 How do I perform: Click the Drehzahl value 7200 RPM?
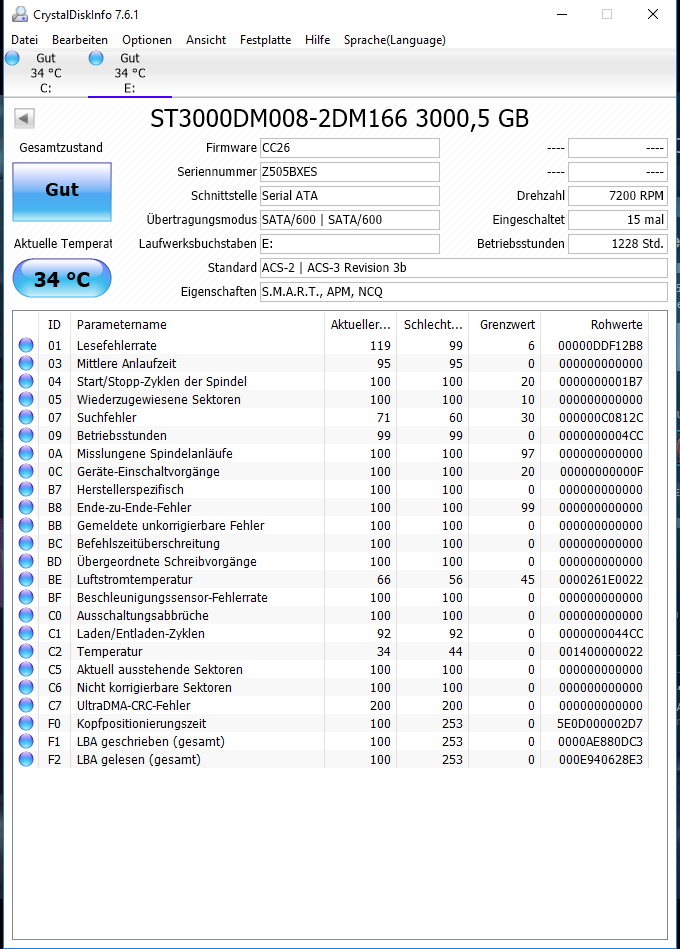point(618,195)
